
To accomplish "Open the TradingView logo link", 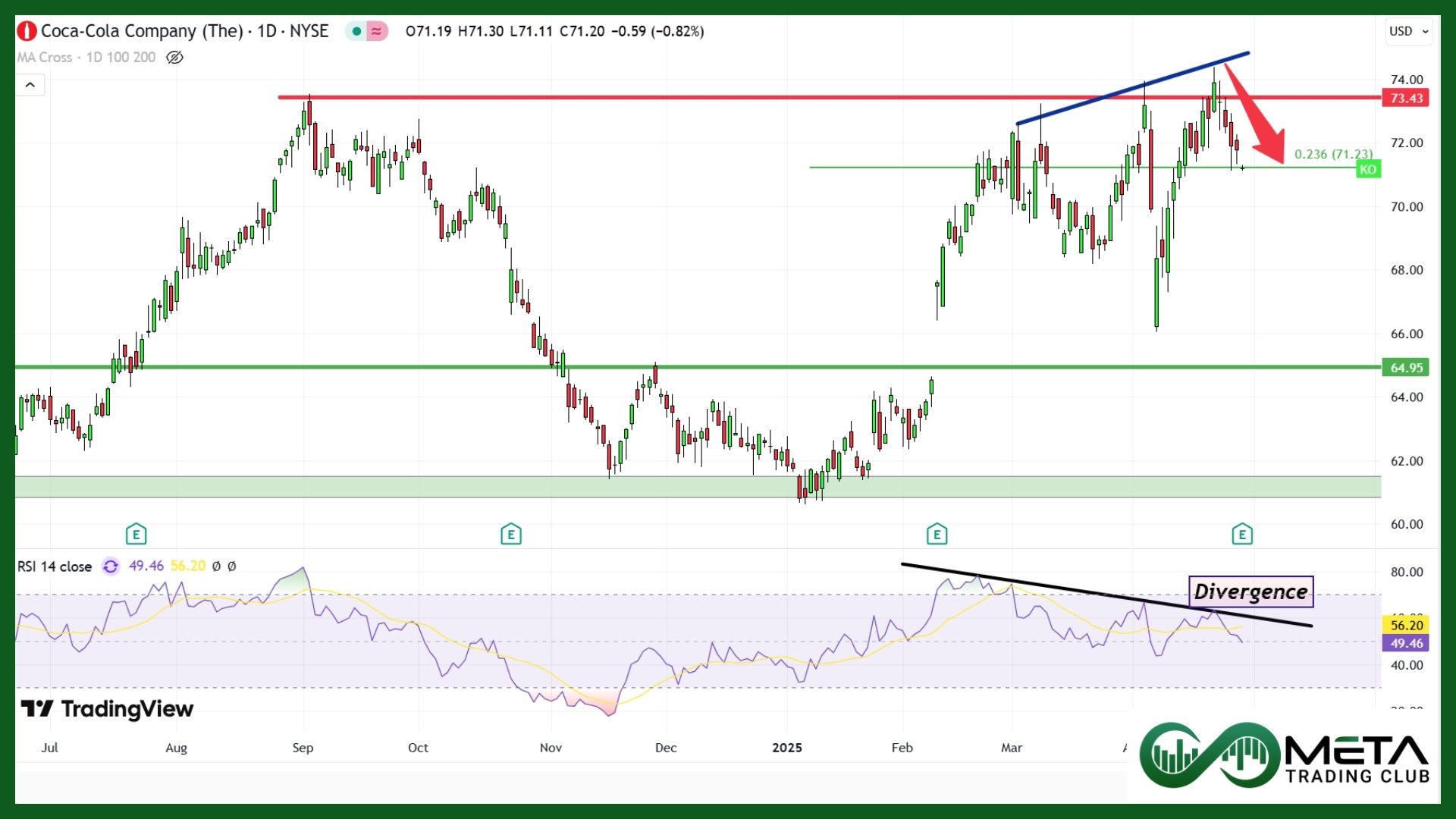I will click(107, 709).
